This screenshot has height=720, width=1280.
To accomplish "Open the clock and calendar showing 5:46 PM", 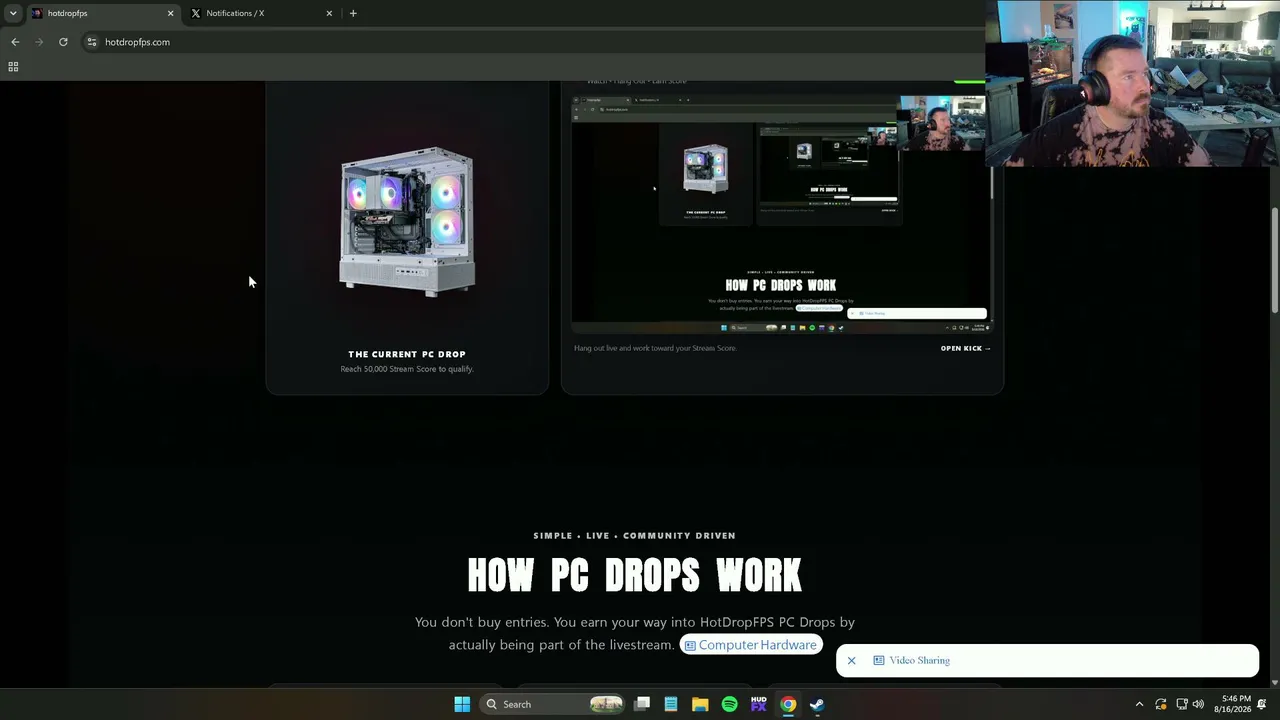I will [x=1235, y=704].
